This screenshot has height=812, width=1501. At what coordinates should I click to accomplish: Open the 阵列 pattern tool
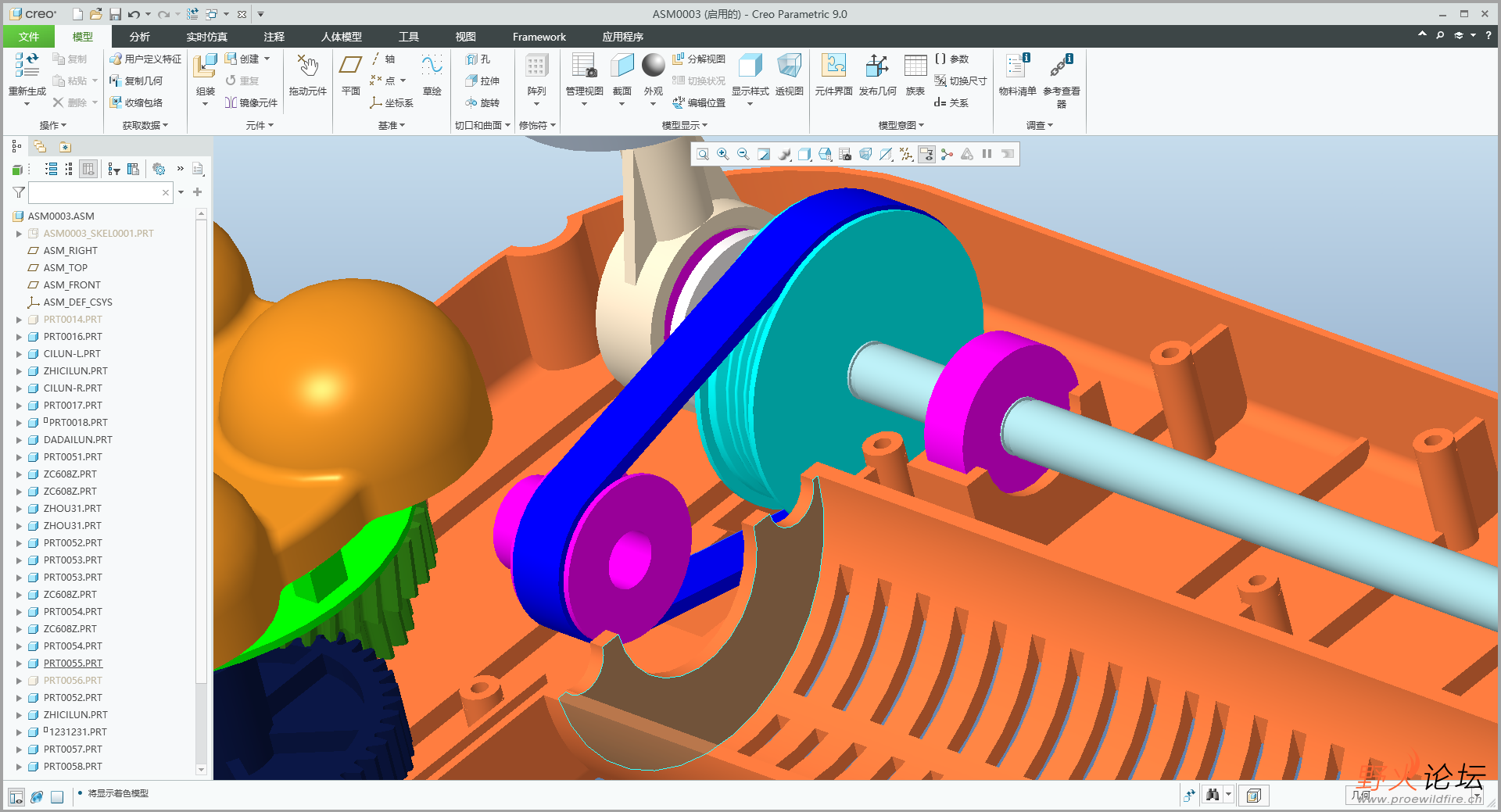536,66
